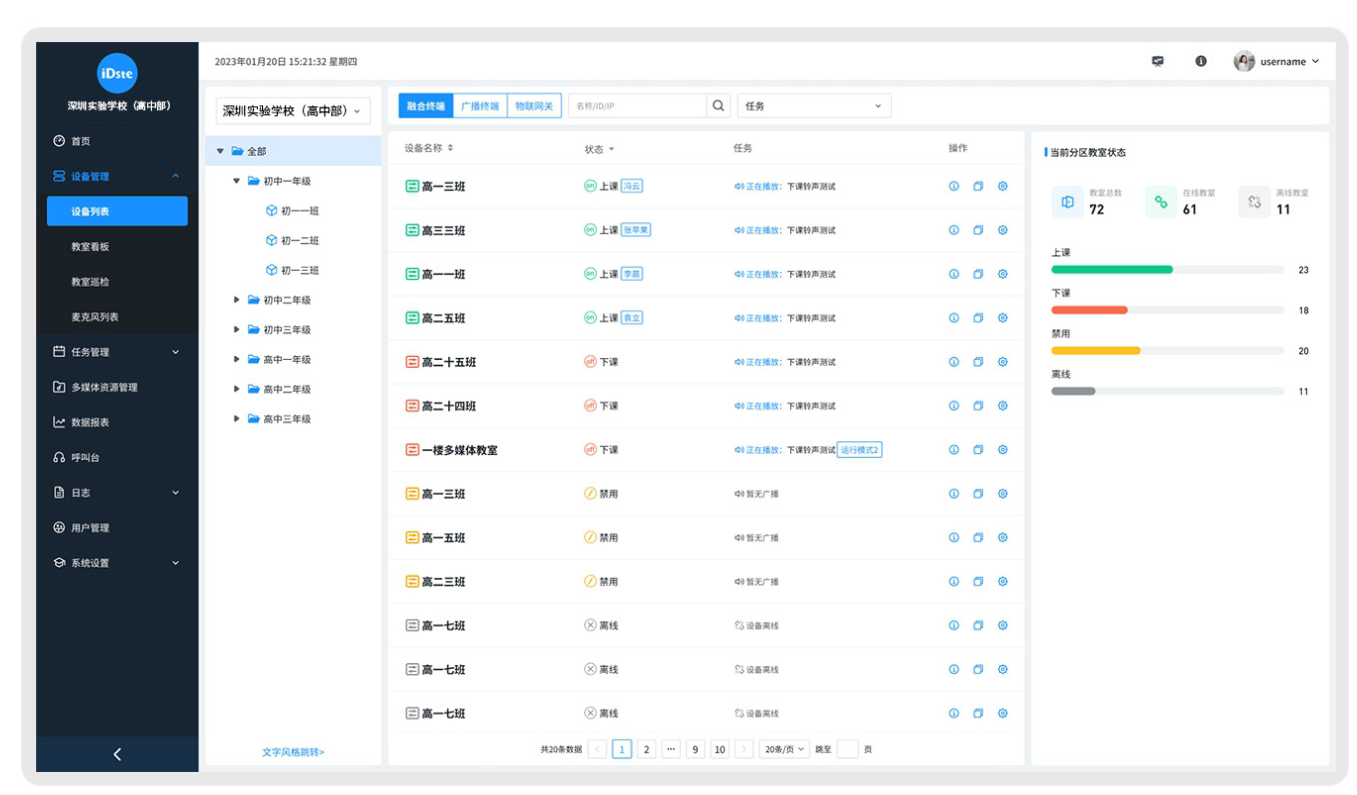Click the 文字风格跳转> link

[x=293, y=752]
